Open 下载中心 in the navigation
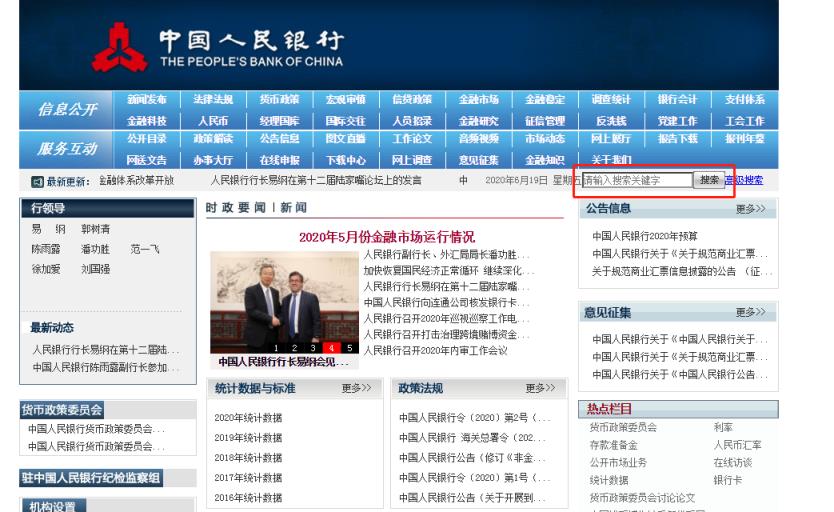This screenshot has height=512, width=834. 346,160
